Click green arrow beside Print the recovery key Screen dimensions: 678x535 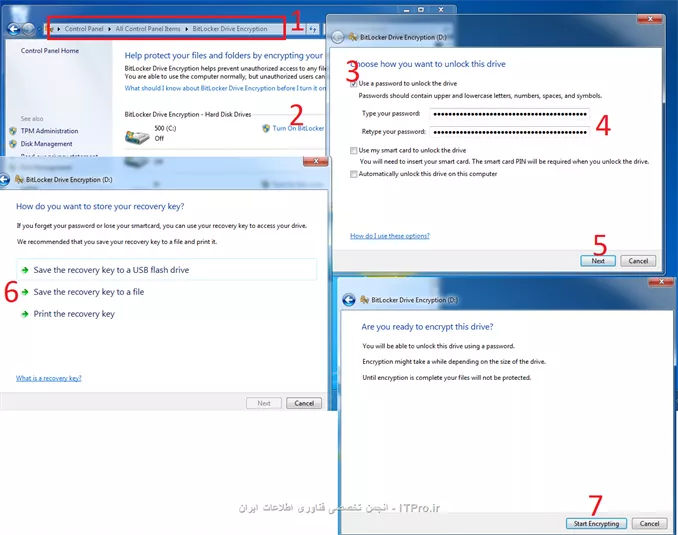25,314
